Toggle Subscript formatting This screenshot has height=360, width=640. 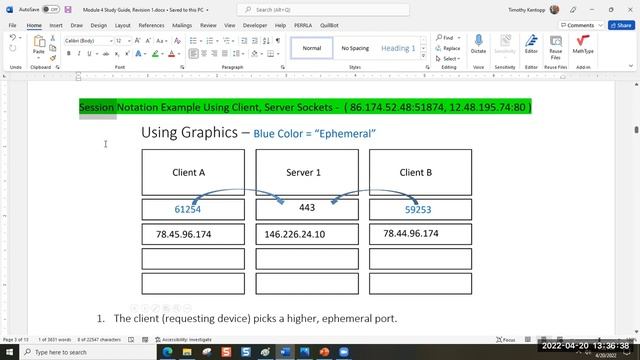tap(117, 53)
